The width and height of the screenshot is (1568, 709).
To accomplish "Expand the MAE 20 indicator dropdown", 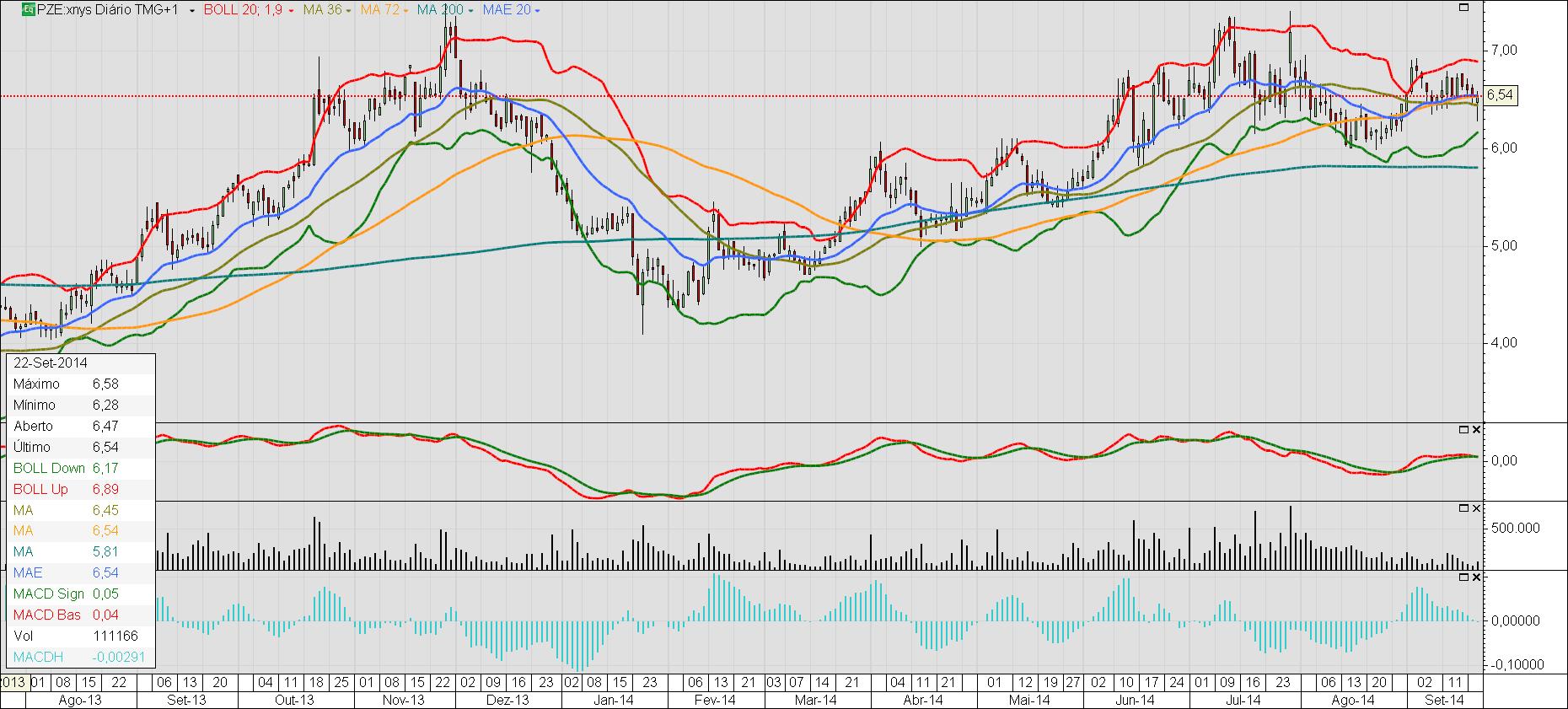I will coord(538,11).
